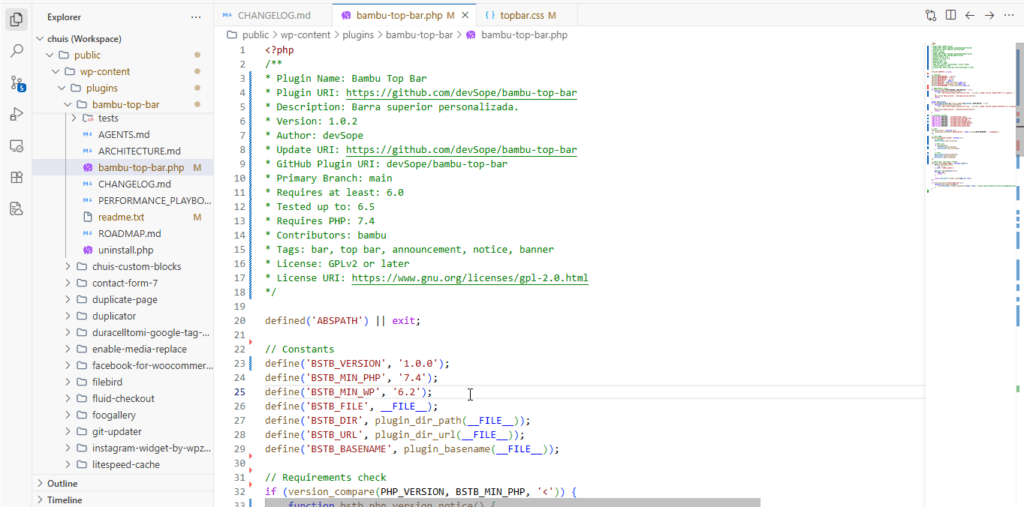Expand the duracelltomi-google-tag folder
This screenshot has height=507, width=1024.
point(68,333)
